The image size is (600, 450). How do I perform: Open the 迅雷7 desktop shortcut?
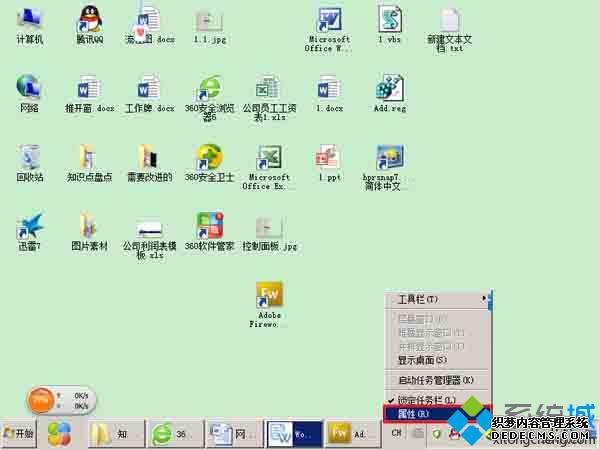pyautogui.click(x=30, y=227)
